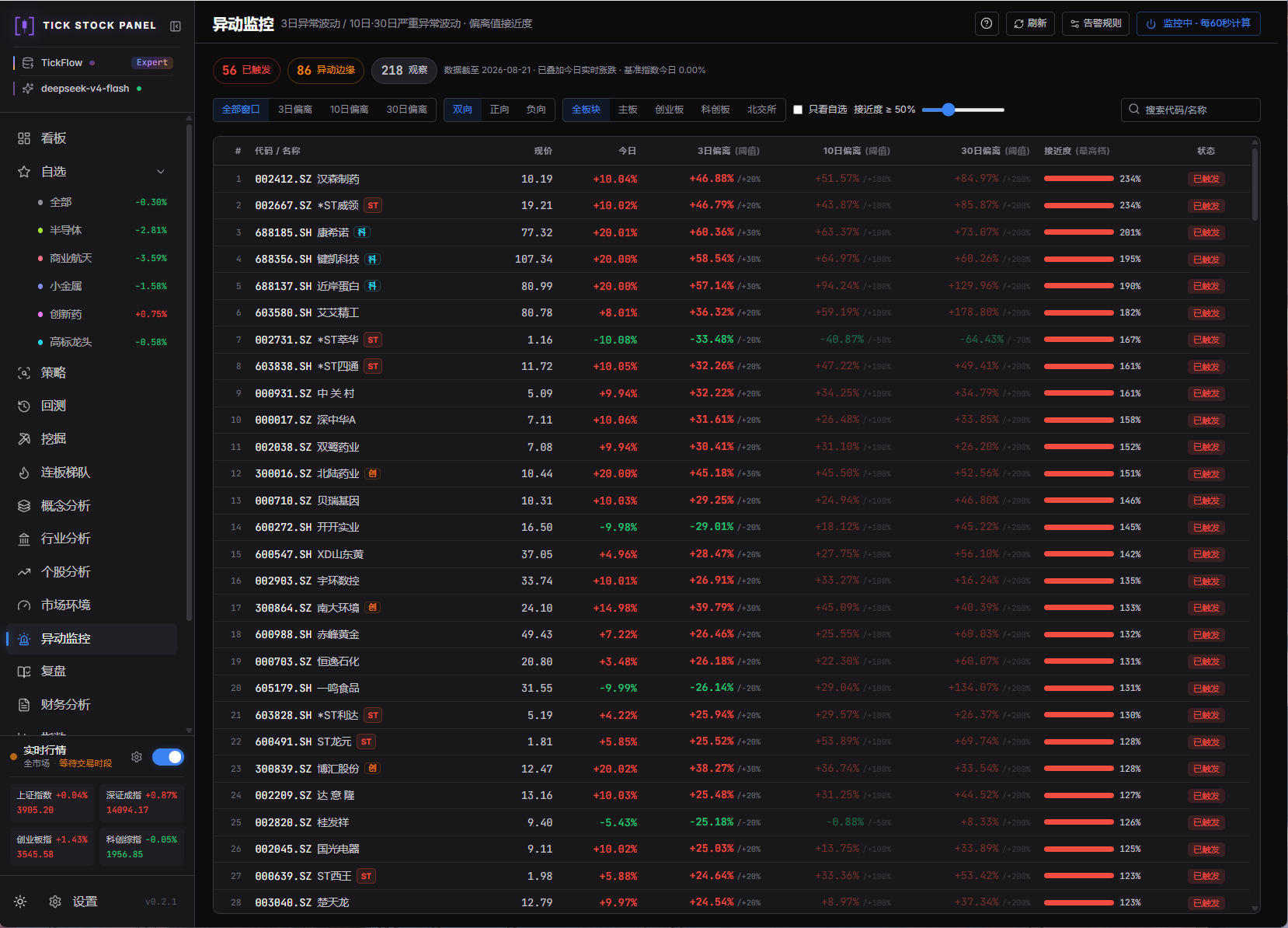Enable the 只看自选 checkbox
The image size is (1288, 928).
point(798,110)
